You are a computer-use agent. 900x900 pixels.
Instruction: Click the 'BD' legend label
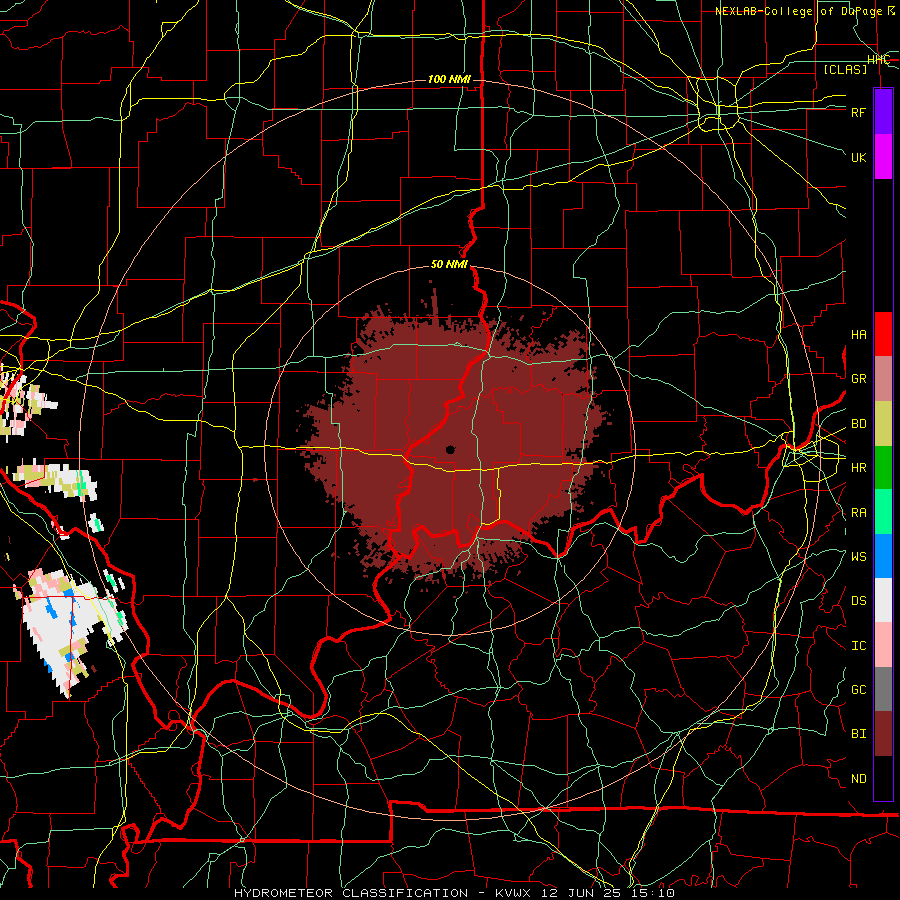pyautogui.click(x=858, y=424)
